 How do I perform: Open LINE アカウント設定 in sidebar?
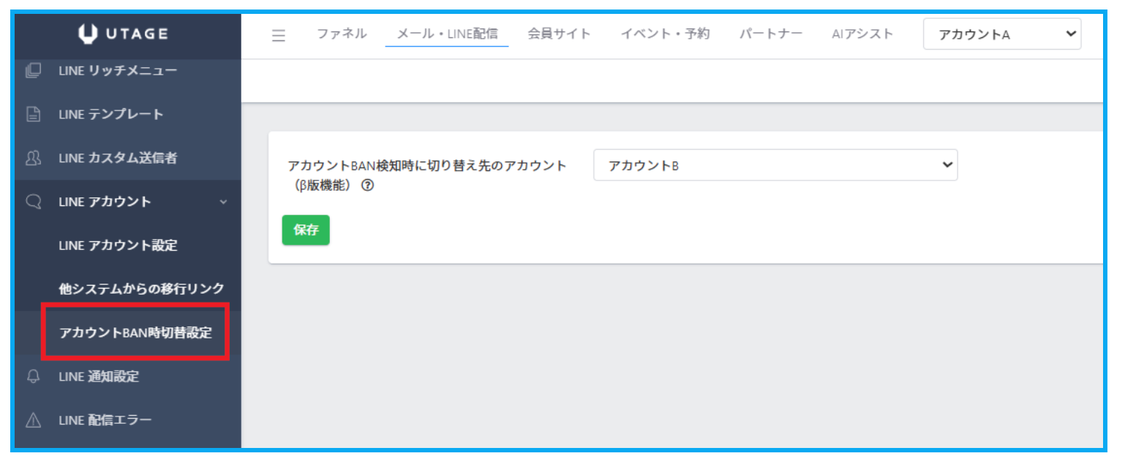point(118,246)
